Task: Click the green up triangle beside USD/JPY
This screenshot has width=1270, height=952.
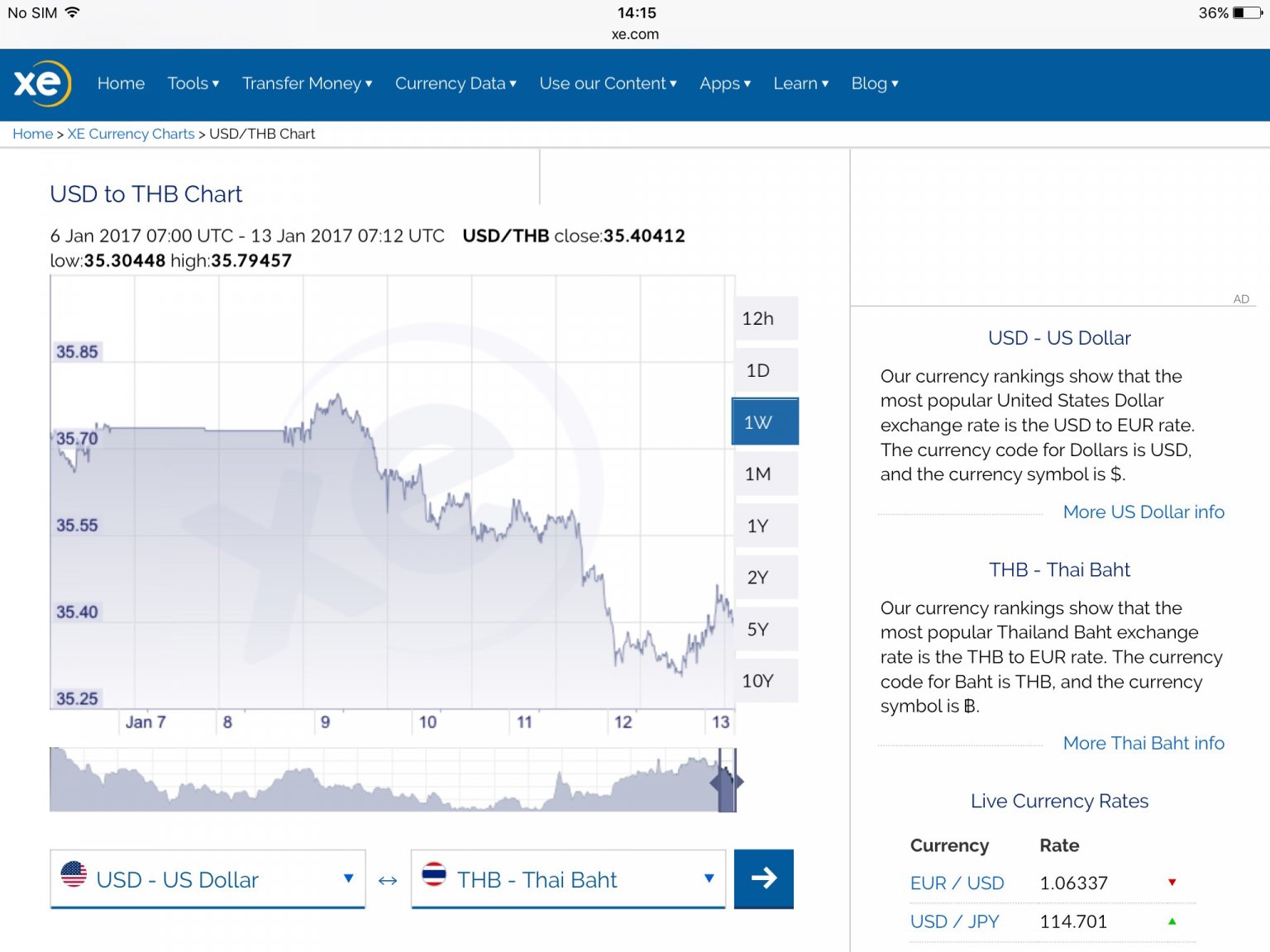Action: [1172, 921]
